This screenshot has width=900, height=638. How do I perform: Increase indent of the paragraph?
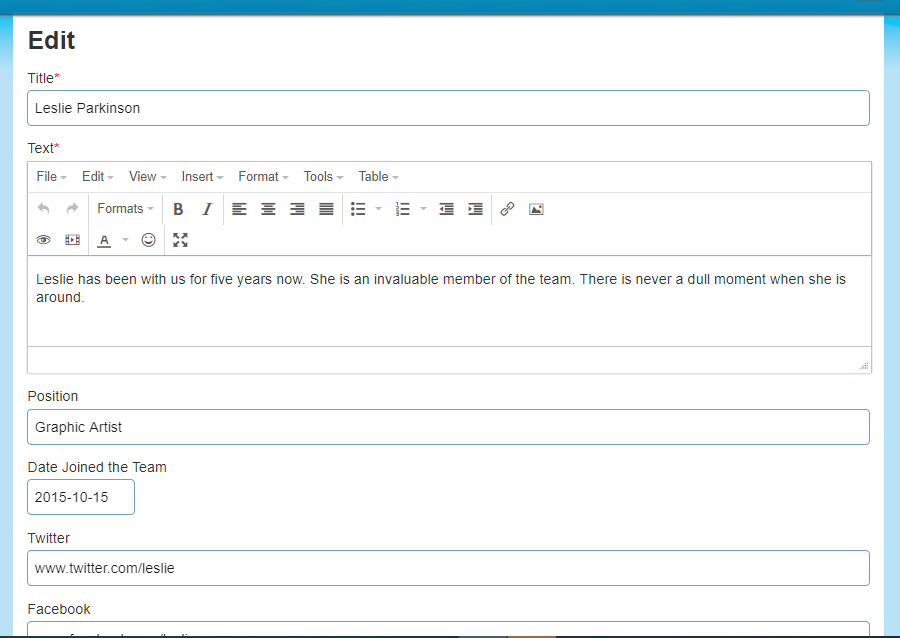[475, 209]
